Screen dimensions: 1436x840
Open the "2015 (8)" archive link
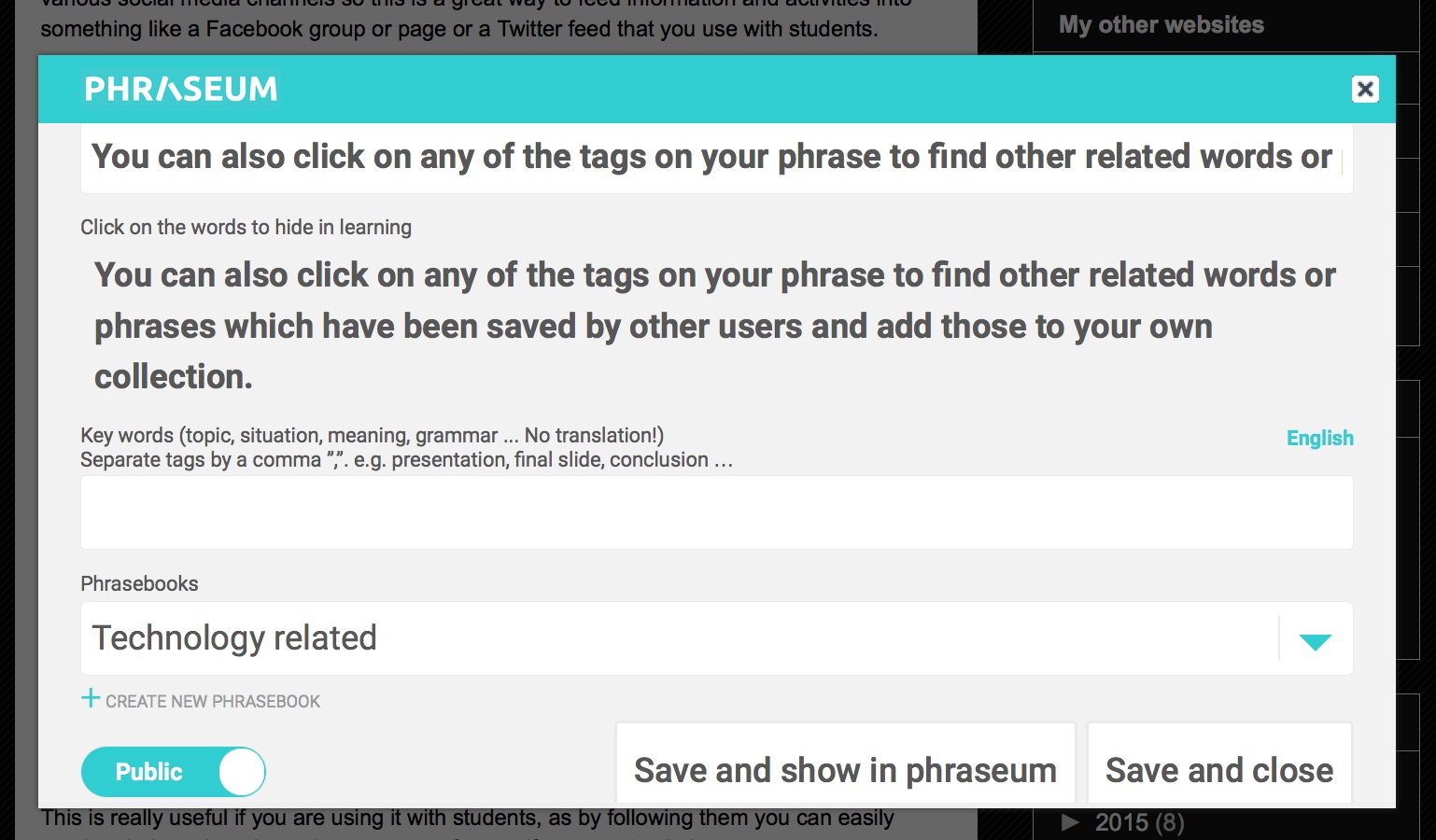[1139, 822]
